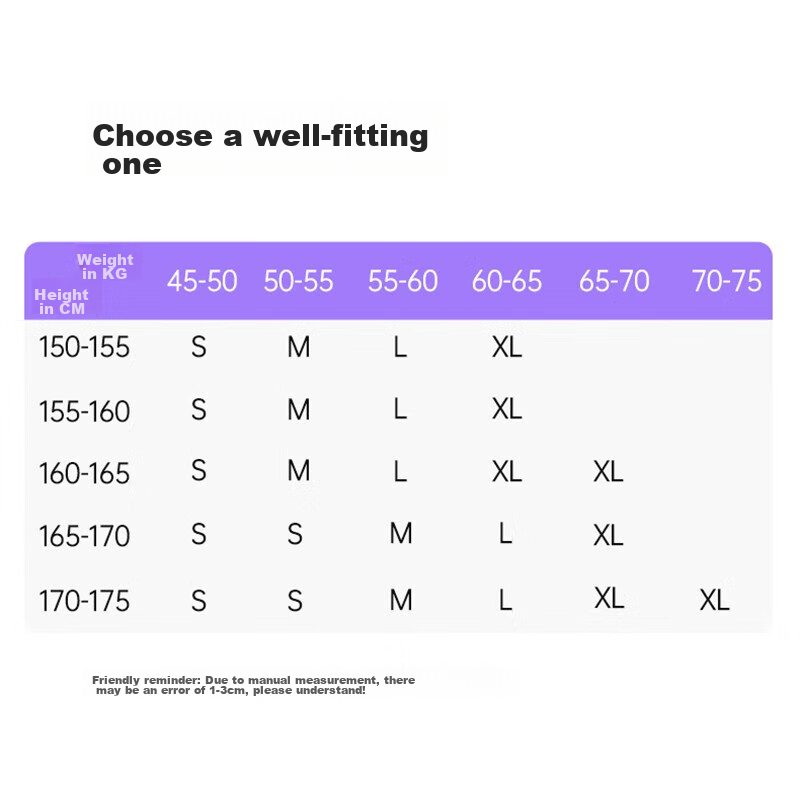
Task: Click XL for 160-165 height, 65-70 weight
Action: click(608, 472)
